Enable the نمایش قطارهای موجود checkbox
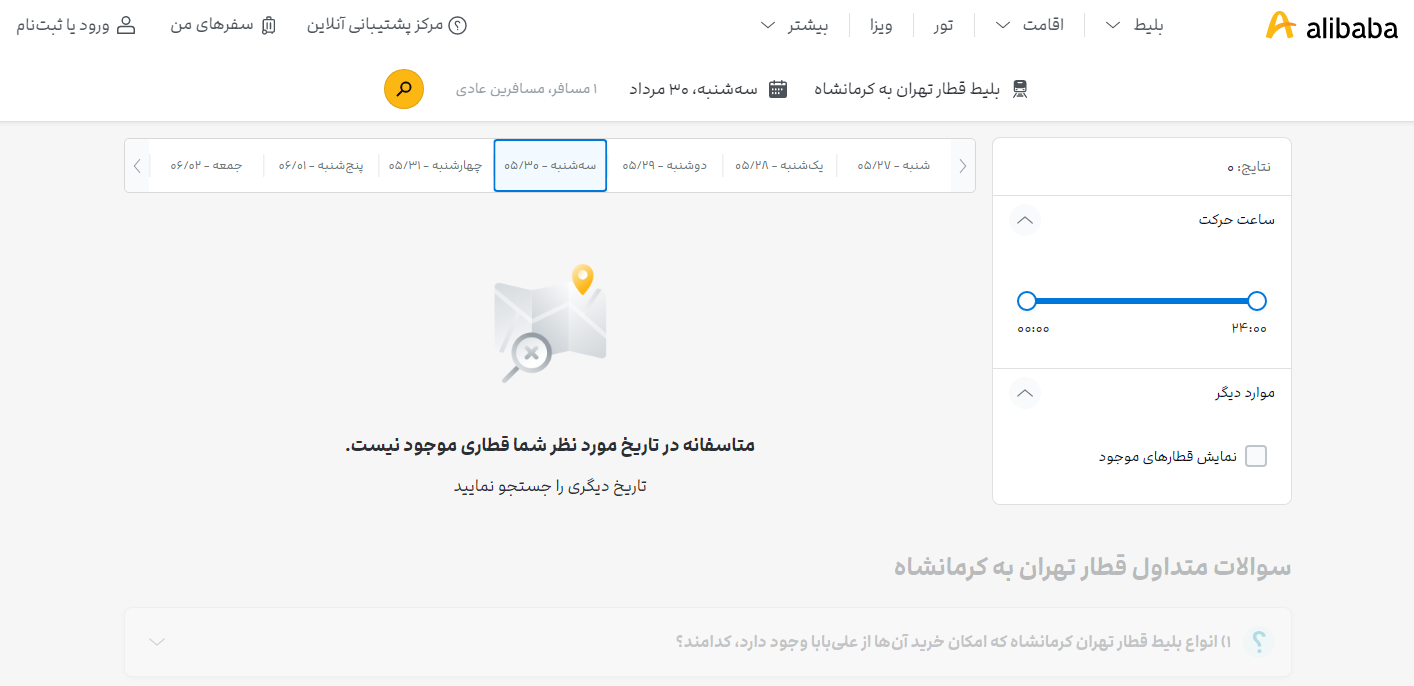The image size is (1414, 686). 1257,456
